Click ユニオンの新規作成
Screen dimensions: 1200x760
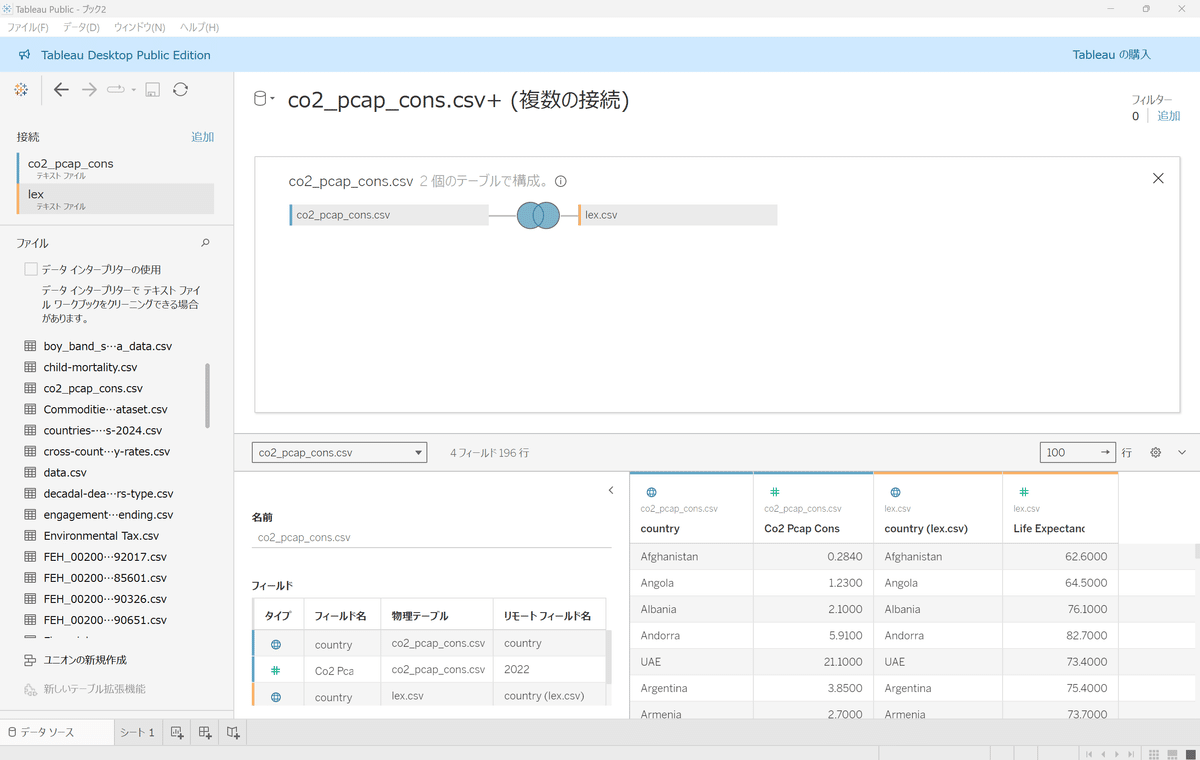point(84,660)
